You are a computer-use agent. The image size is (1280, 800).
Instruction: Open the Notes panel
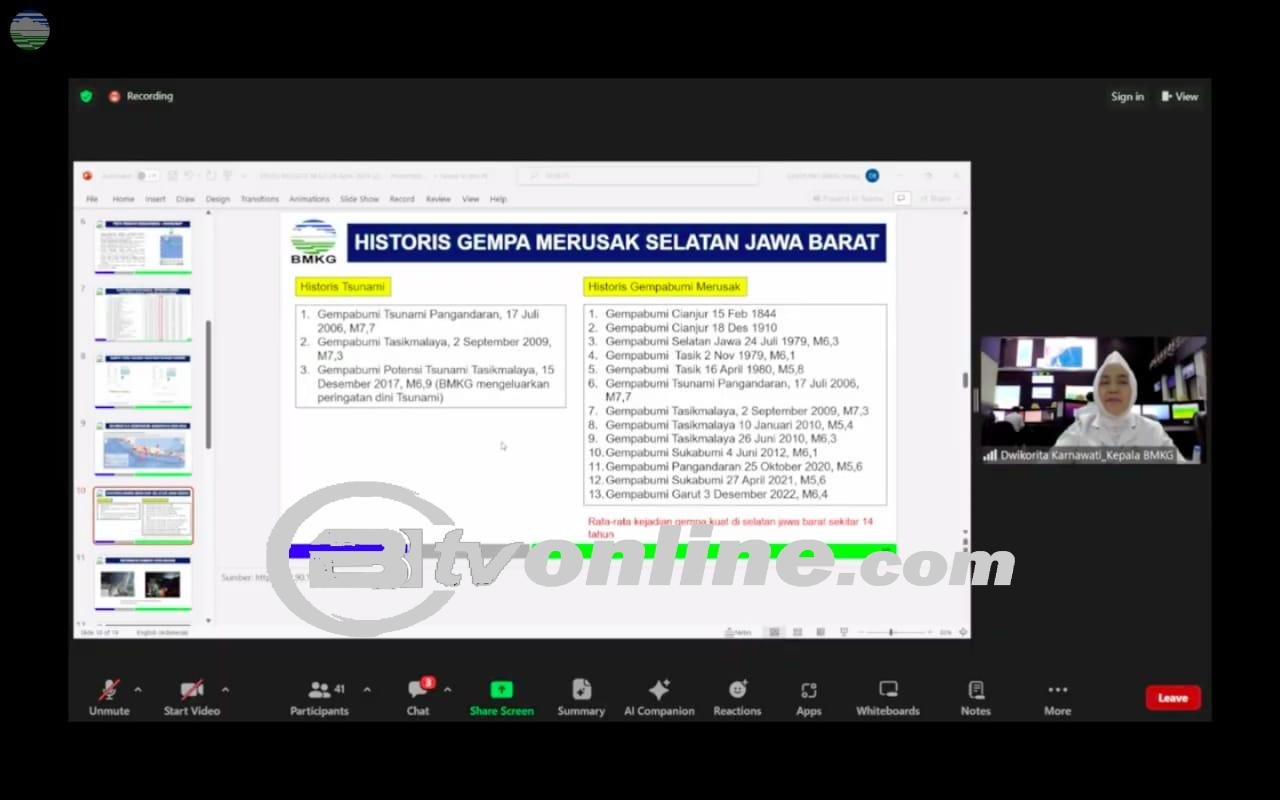coord(975,690)
